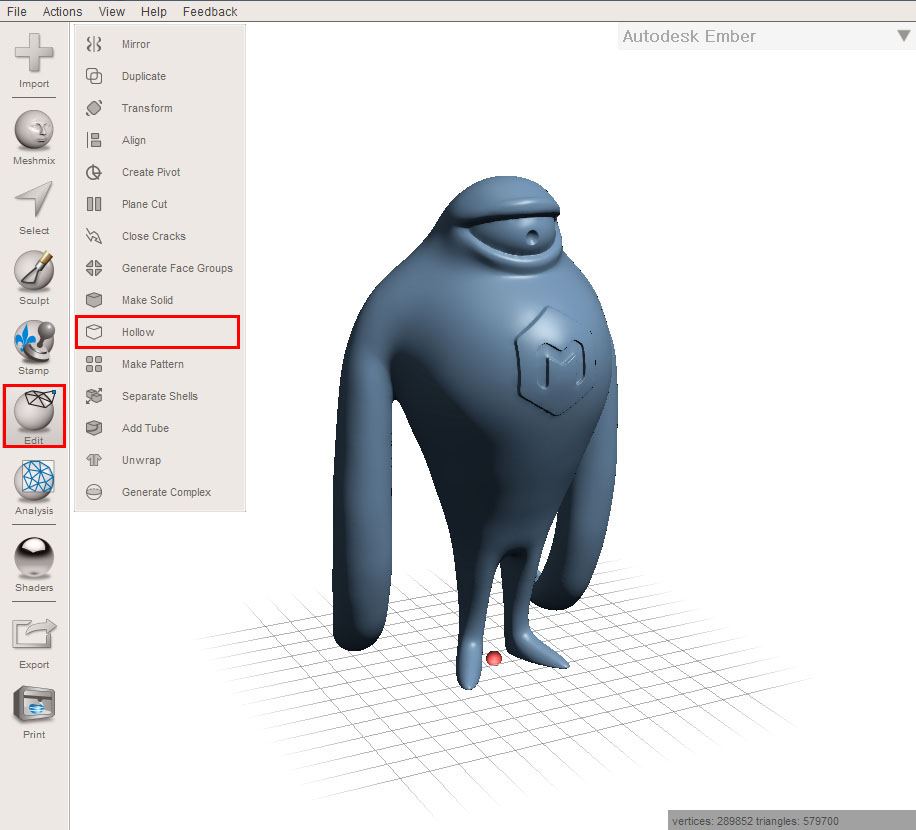
Task: Click the Unwrap command
Action: 159,460
